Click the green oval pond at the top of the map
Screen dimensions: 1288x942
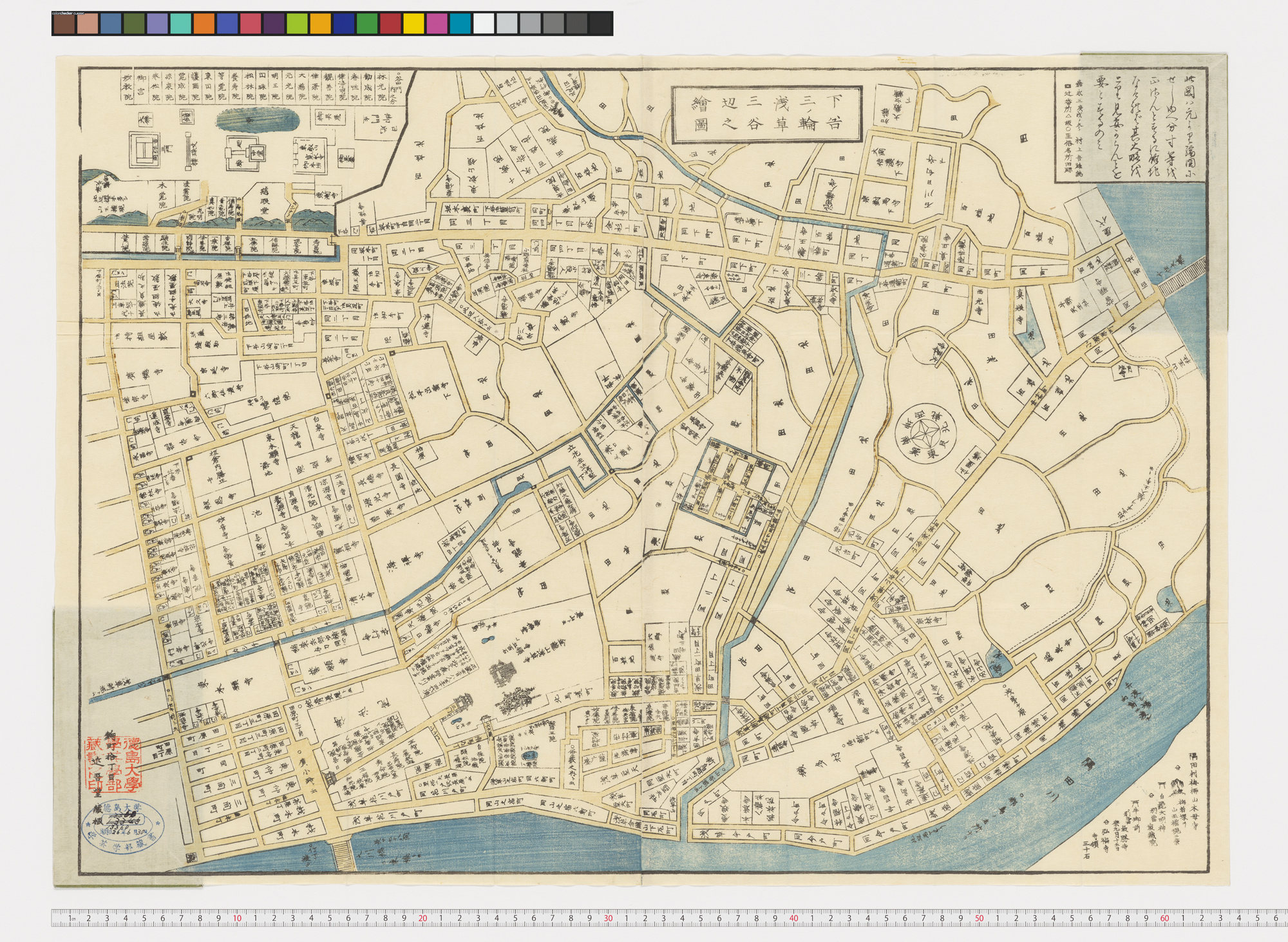256,119
